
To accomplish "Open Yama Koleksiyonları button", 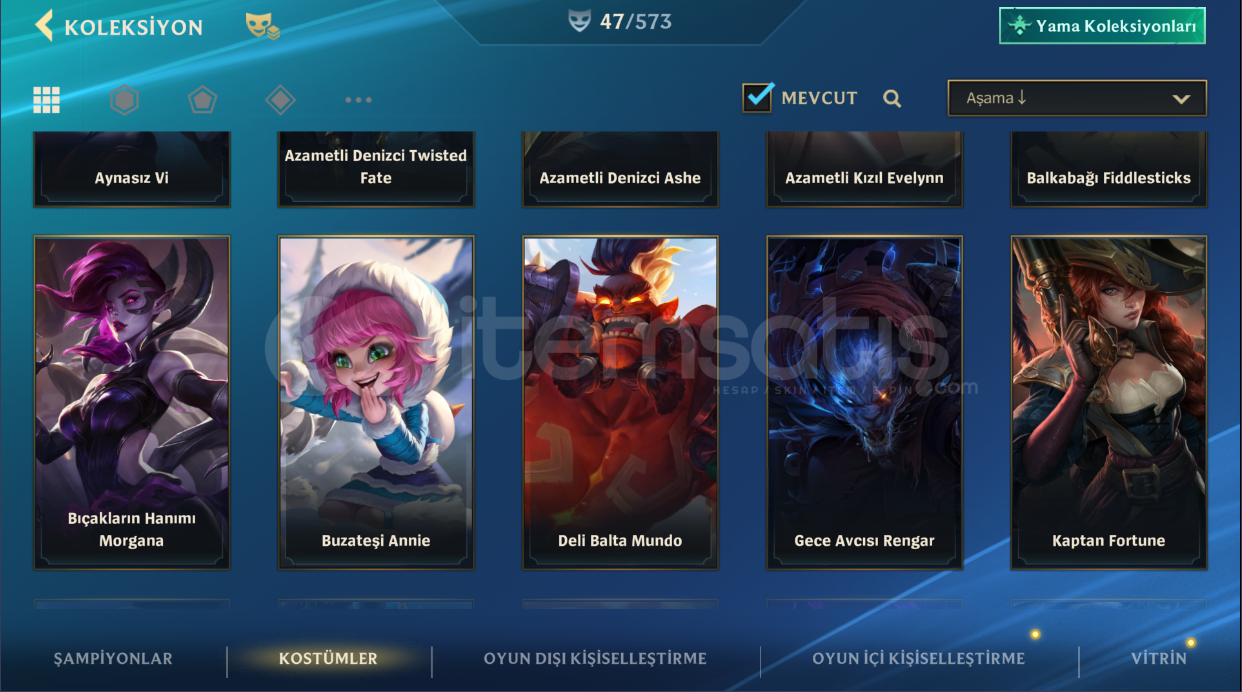I will click(1102, 26).
